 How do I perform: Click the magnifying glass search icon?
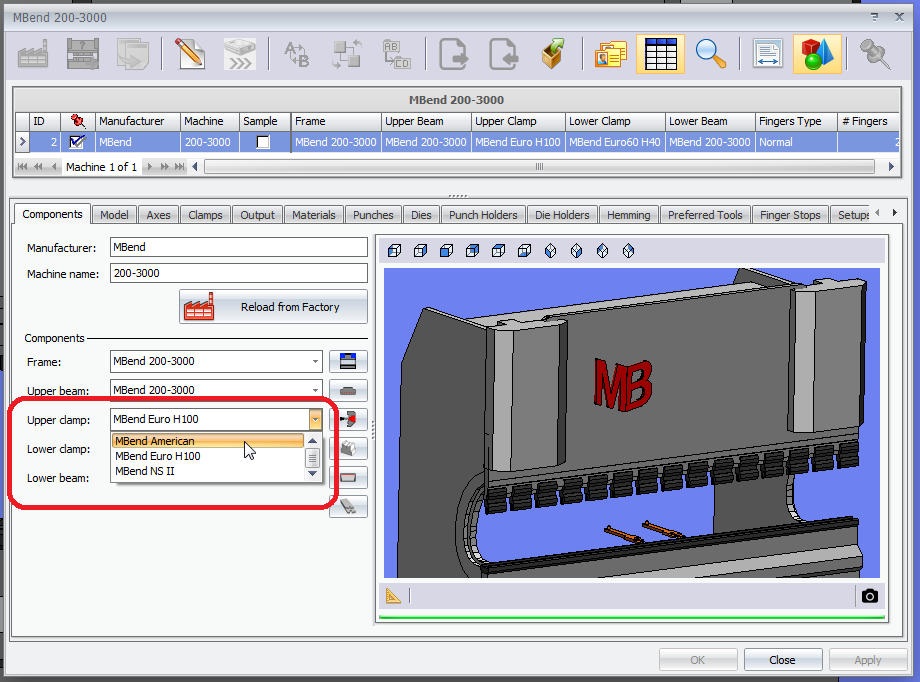[711, 54]
